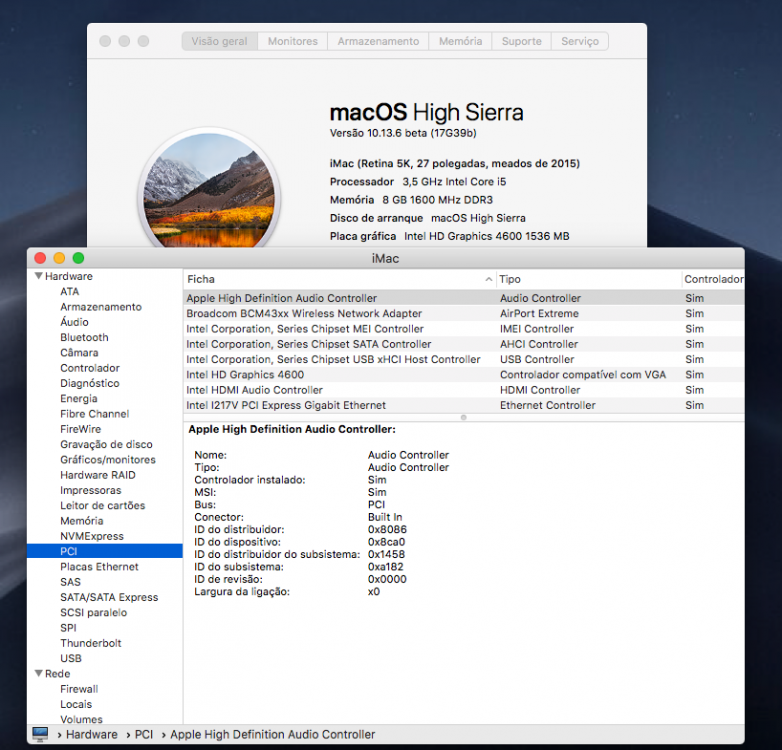Select Firewall under Rede
The height and width of the screenshot is (750, 782).
[79, 689]
